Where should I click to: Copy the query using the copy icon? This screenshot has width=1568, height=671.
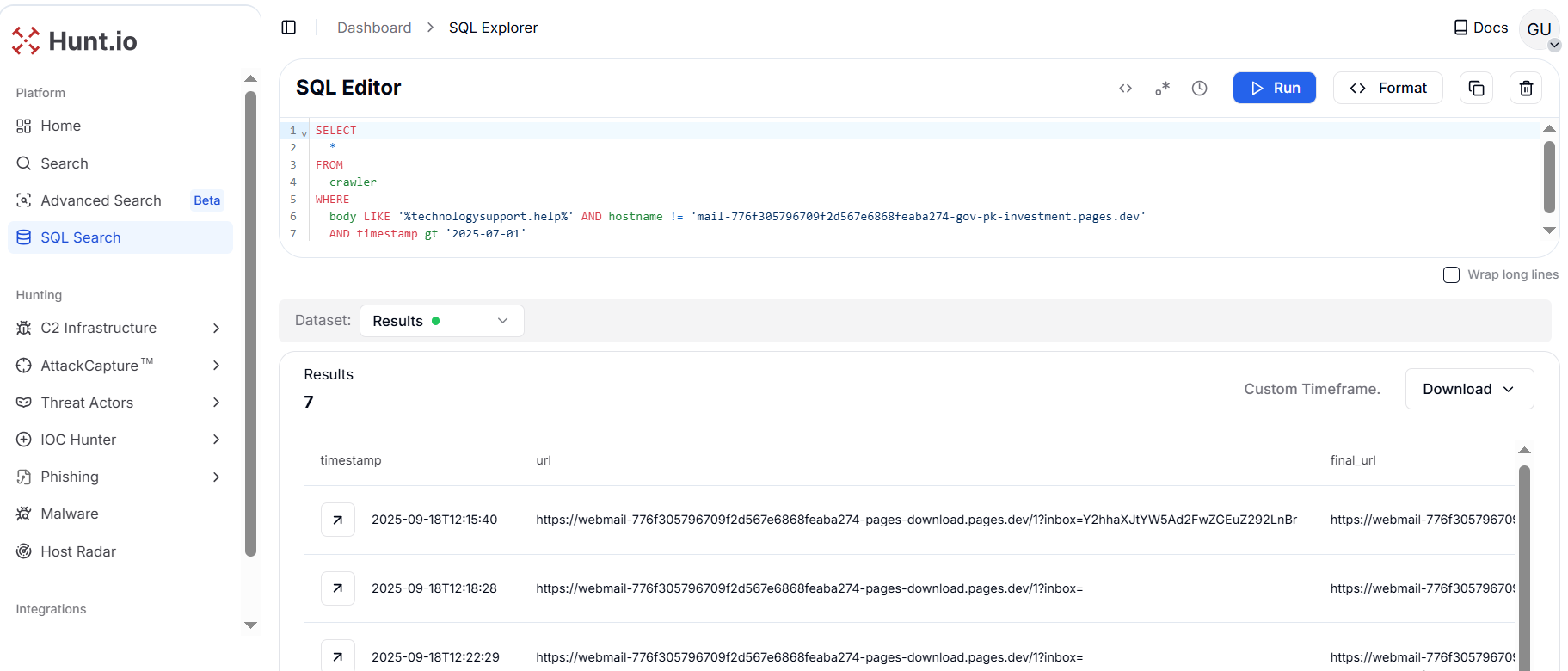[1476, 89]
